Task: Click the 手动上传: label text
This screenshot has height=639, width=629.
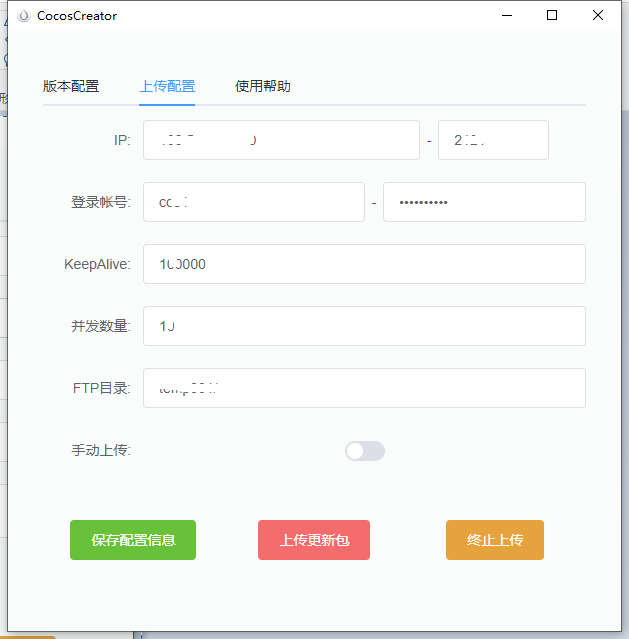Action: (101, 450)
